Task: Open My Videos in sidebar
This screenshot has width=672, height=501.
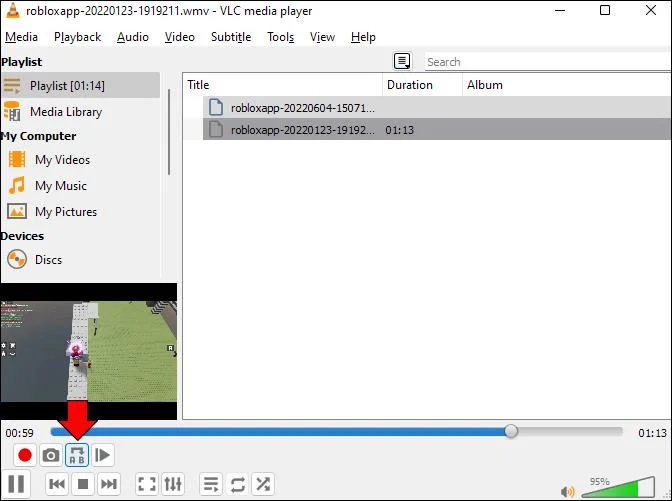Action: [x=81, y=160]
